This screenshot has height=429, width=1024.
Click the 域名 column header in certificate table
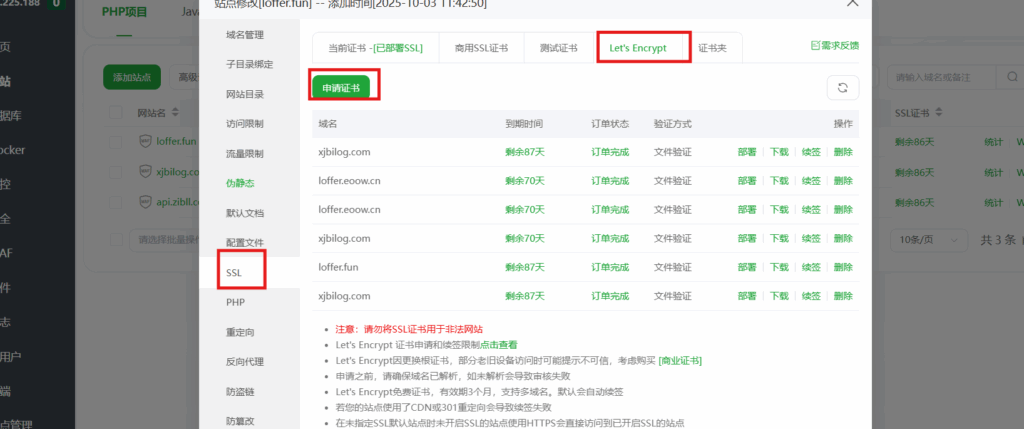coord(328,123)
